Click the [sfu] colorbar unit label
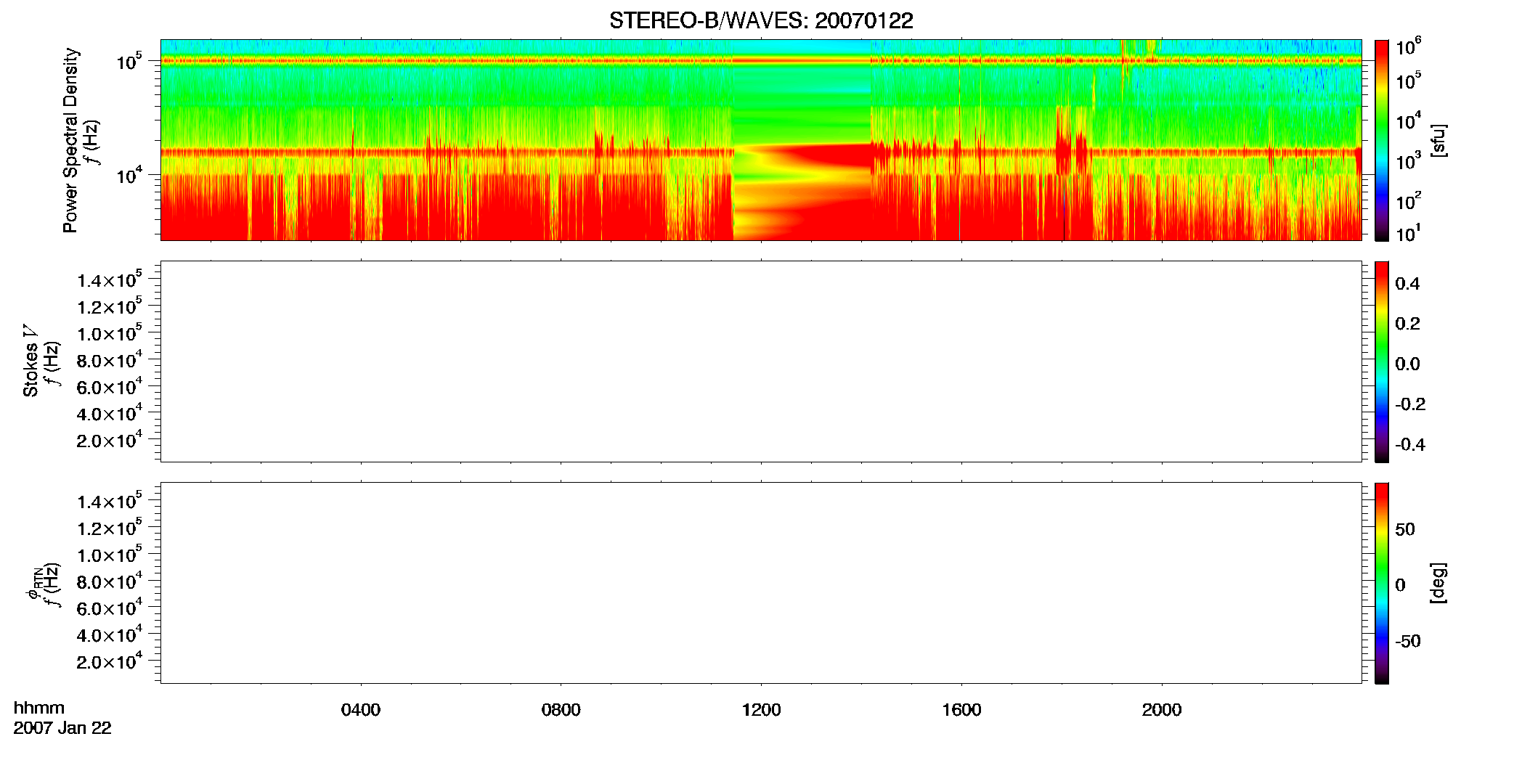The image size is (1522, 784). (x=1438, y=140)
